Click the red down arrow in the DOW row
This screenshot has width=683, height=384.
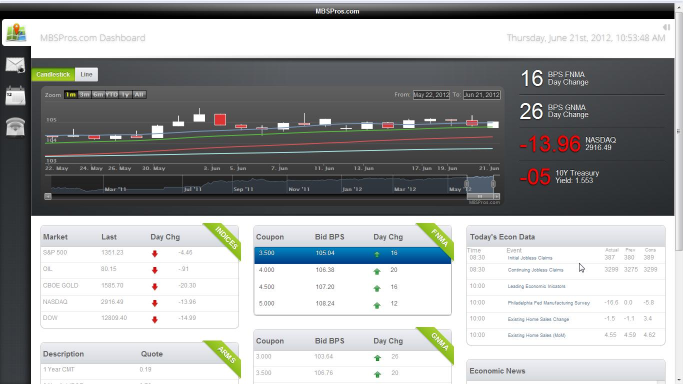coord(155,319)
